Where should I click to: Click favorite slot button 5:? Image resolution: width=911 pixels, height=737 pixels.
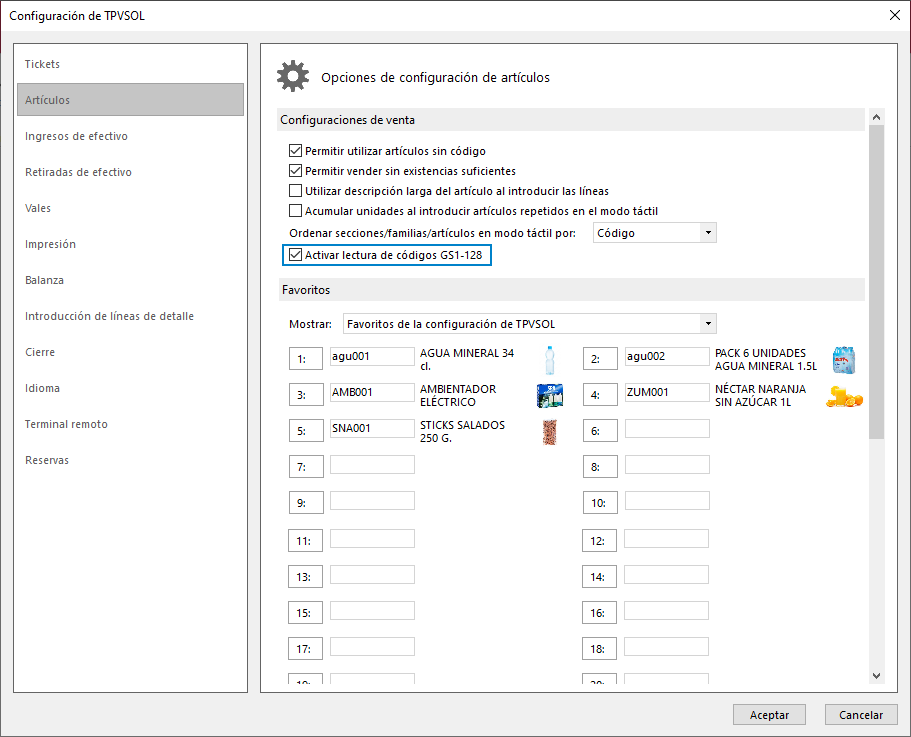click(x=306, y=431)
